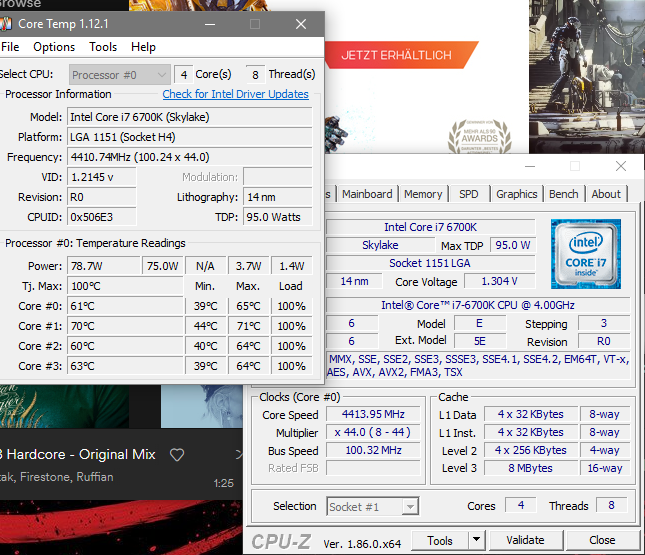The width and height of the screenshot is (645, 555).
Task: Click Level 3 cache value 8 MBytes
Action: 531,468
